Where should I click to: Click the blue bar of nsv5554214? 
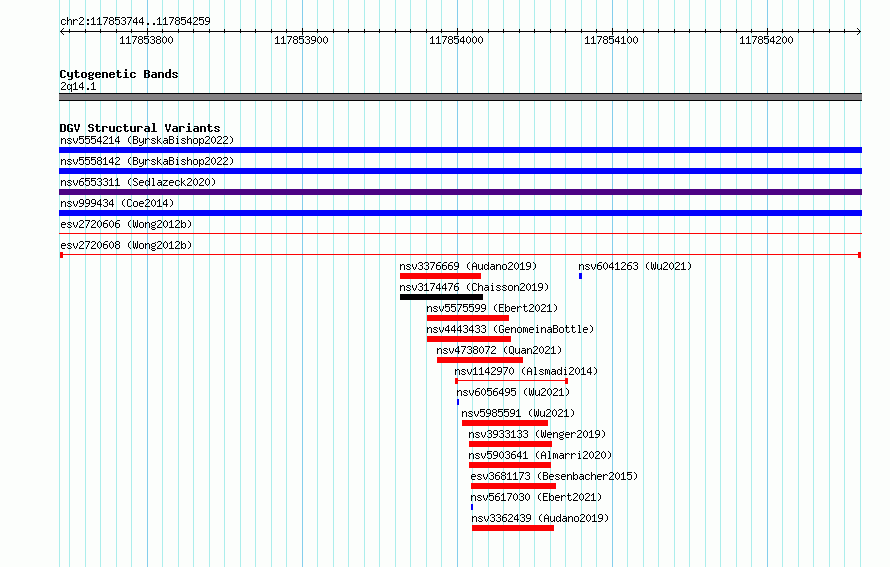[460, 150]
